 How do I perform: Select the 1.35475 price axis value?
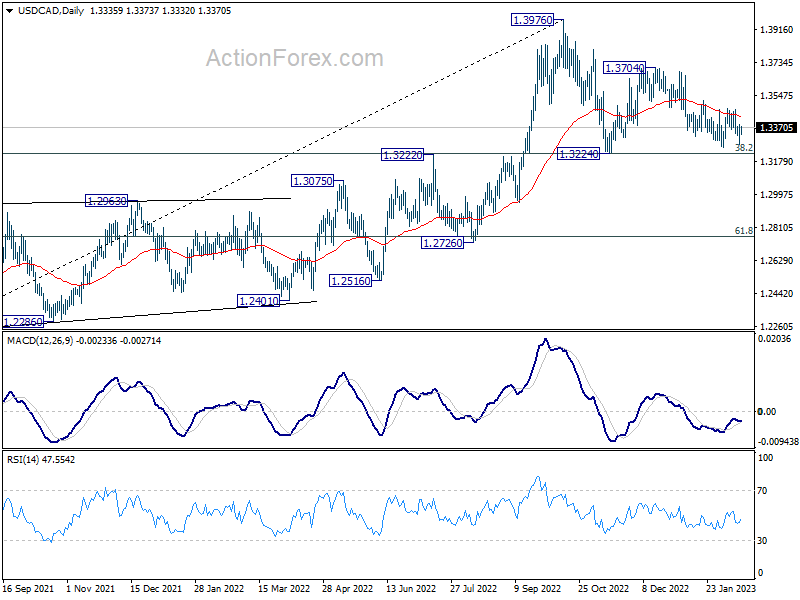point(777,96)
